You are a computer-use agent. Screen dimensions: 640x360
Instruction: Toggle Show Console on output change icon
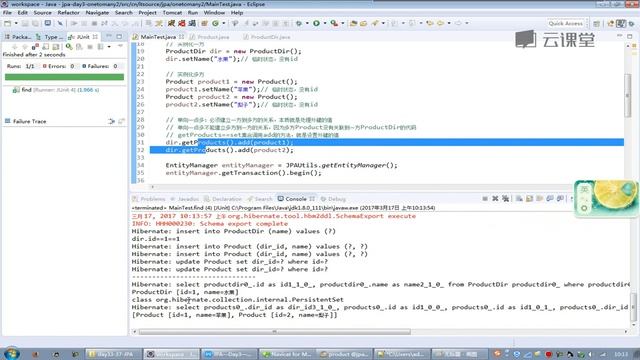550,199
